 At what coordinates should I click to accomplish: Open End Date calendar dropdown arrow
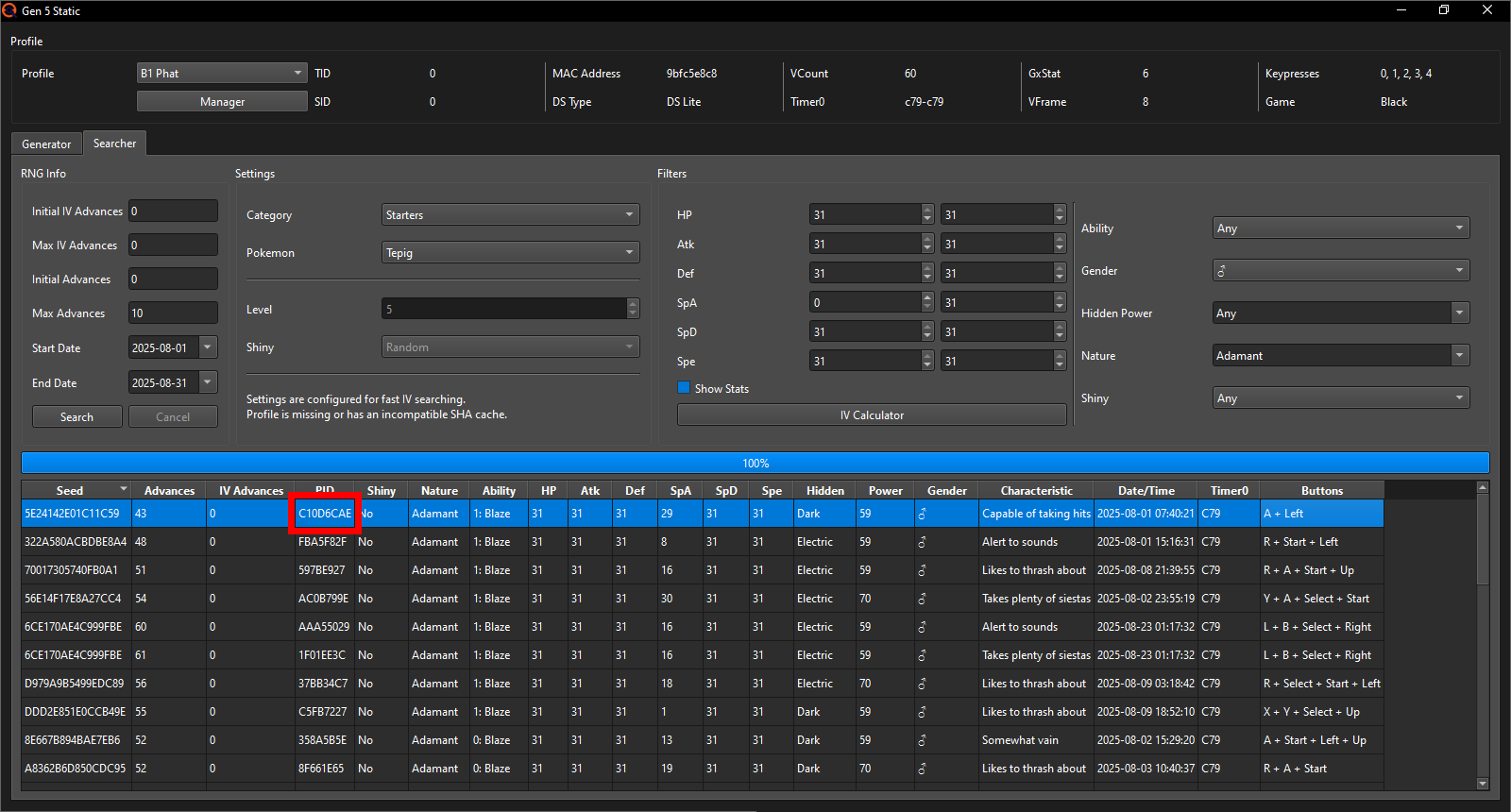(208, 383)
